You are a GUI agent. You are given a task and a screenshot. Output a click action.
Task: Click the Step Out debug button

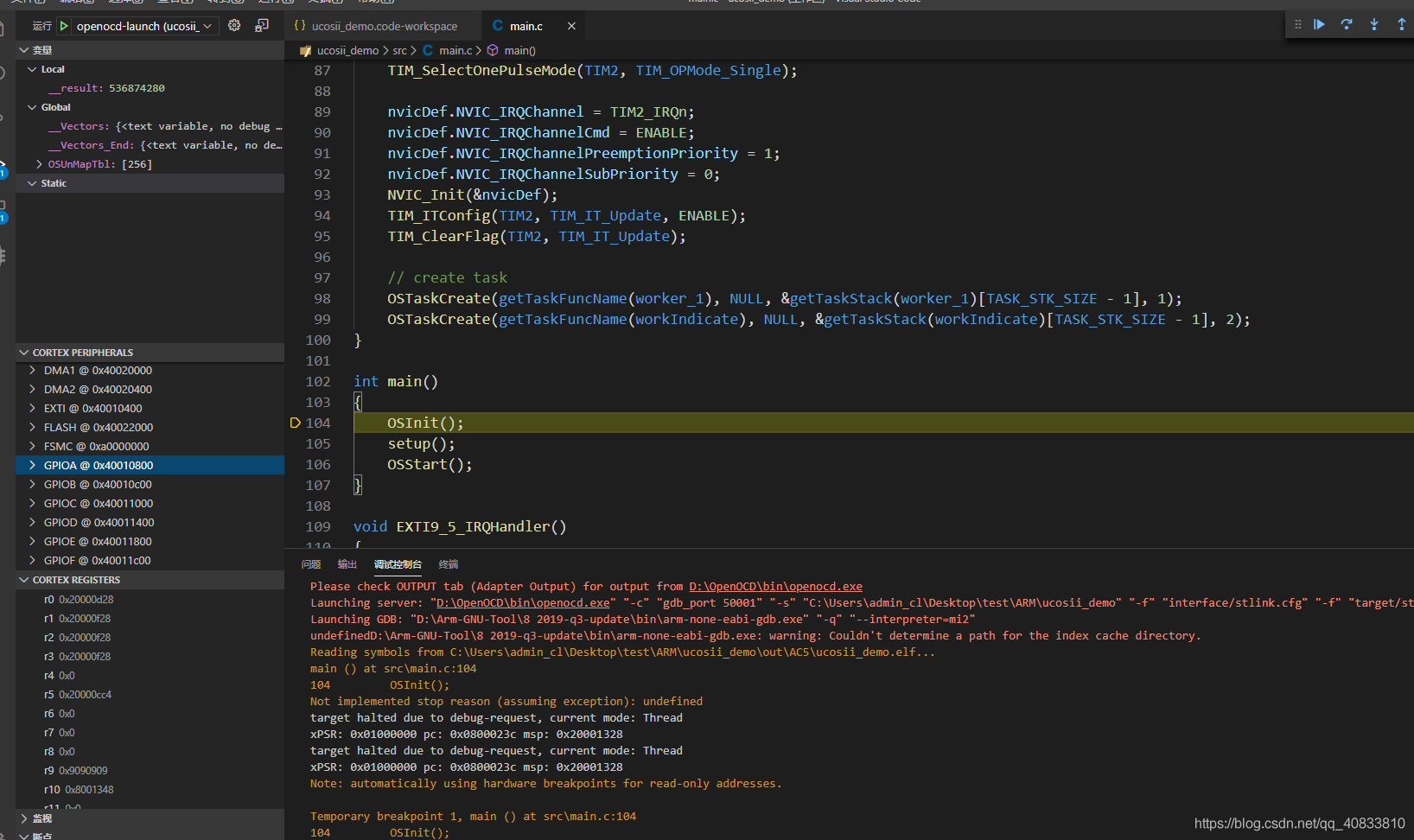pyautogui.click(x=1402, y=24)
